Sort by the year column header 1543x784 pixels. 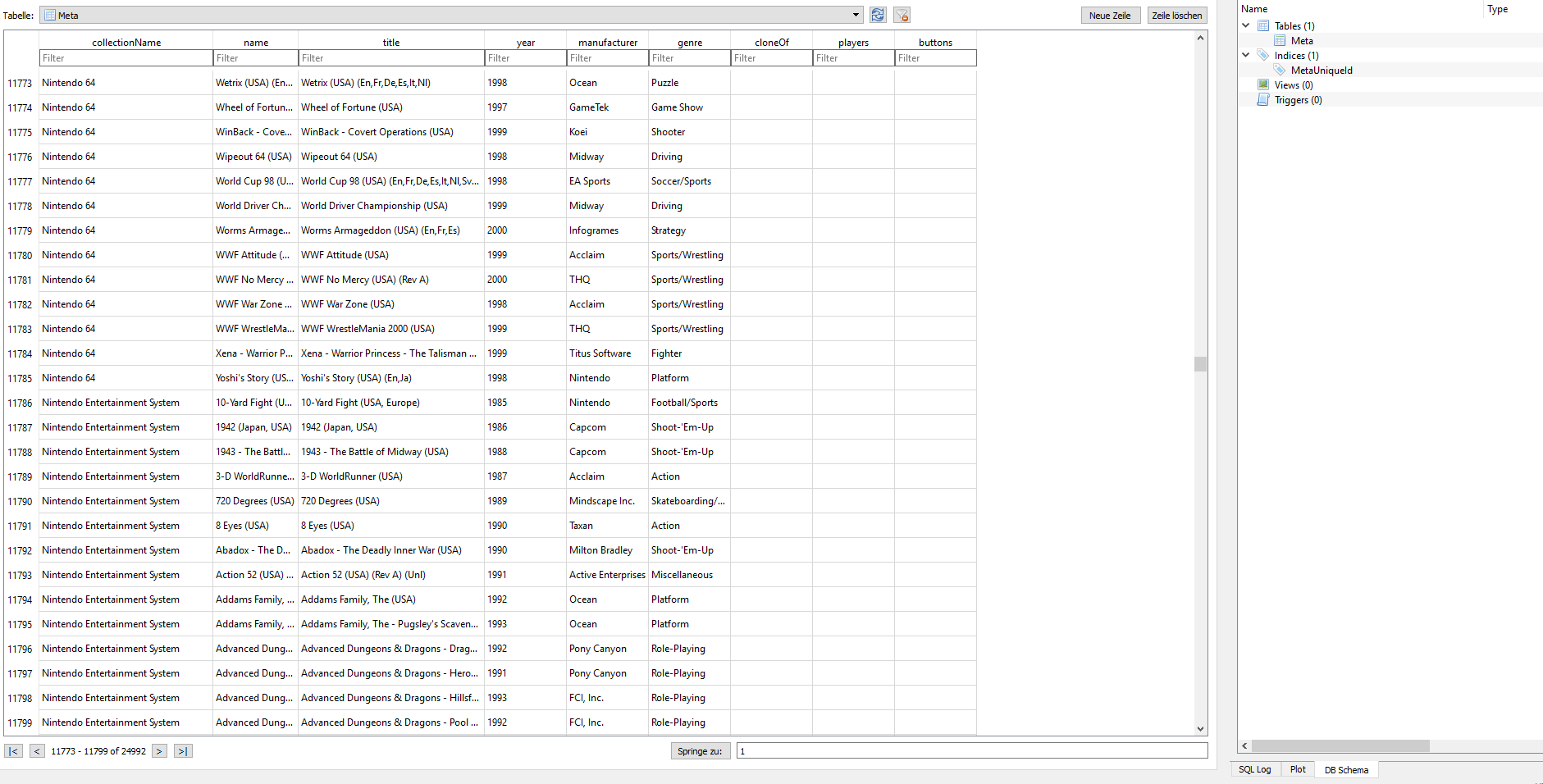526,42
